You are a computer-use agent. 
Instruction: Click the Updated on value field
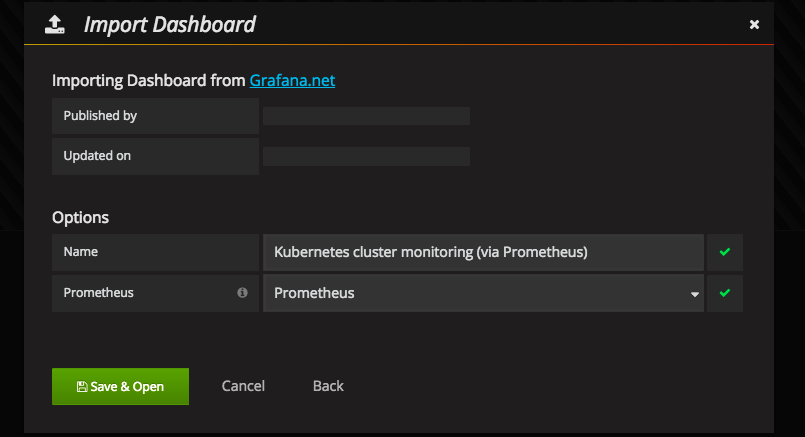366,156
